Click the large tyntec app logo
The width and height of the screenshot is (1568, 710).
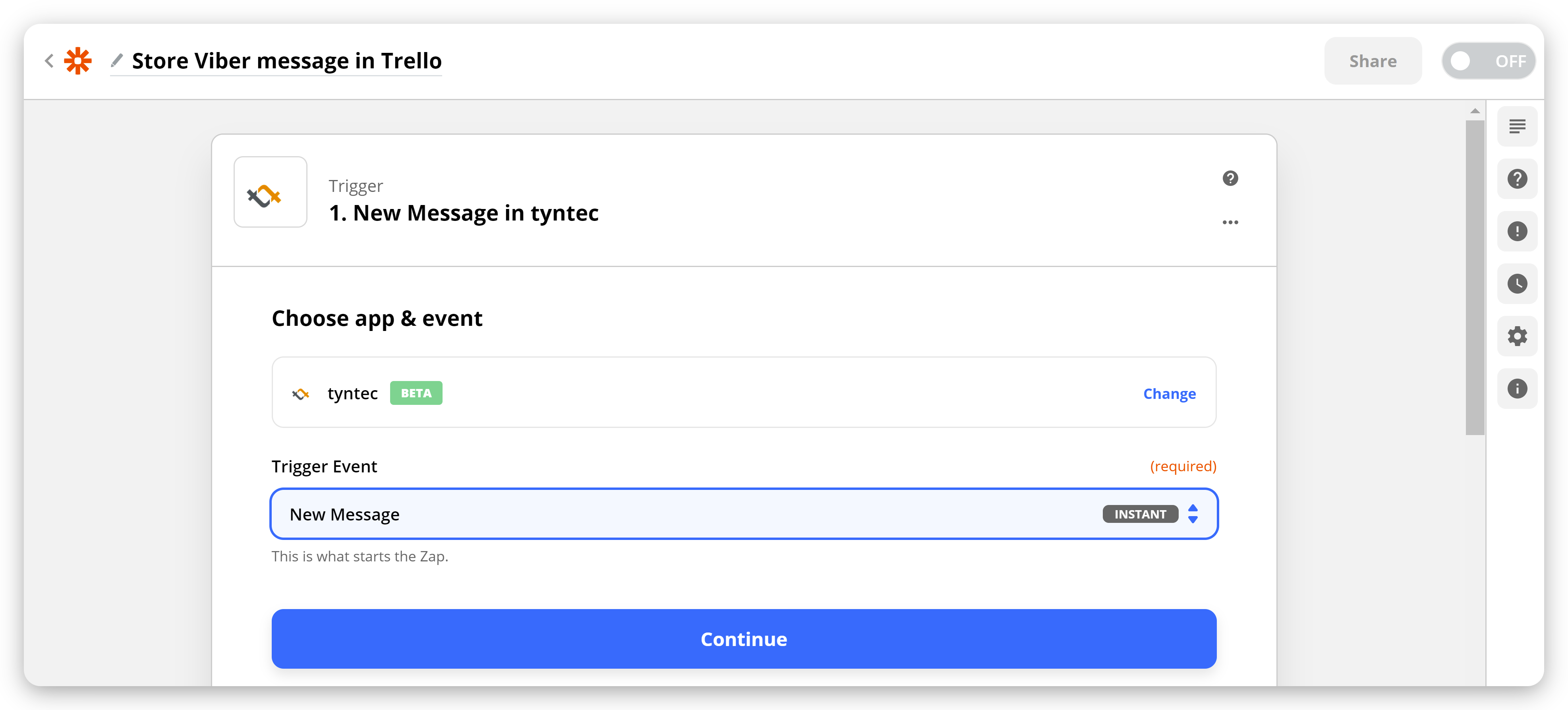coord(270,192)
